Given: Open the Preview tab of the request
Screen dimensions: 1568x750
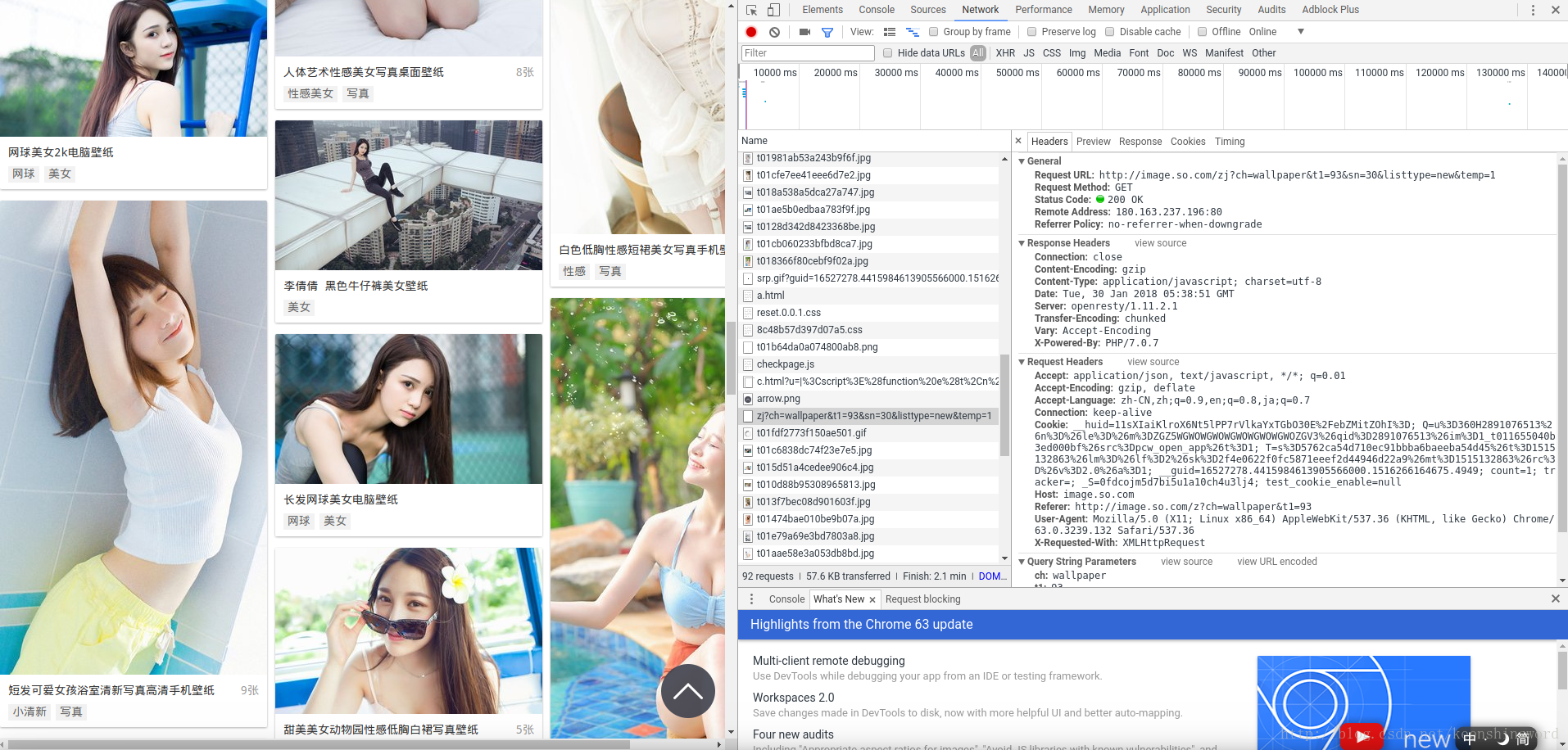Looking at the screenshot, I should pos(1094,142).
